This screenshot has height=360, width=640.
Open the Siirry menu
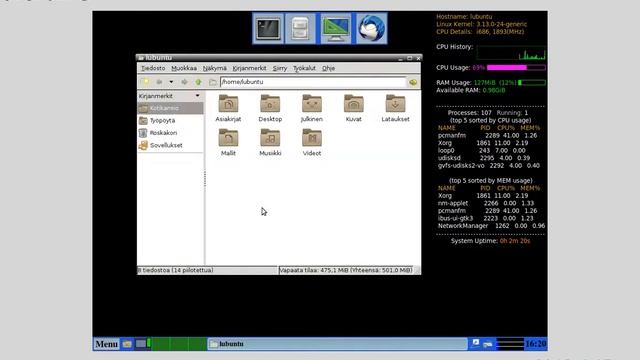(x=280, y=68)
